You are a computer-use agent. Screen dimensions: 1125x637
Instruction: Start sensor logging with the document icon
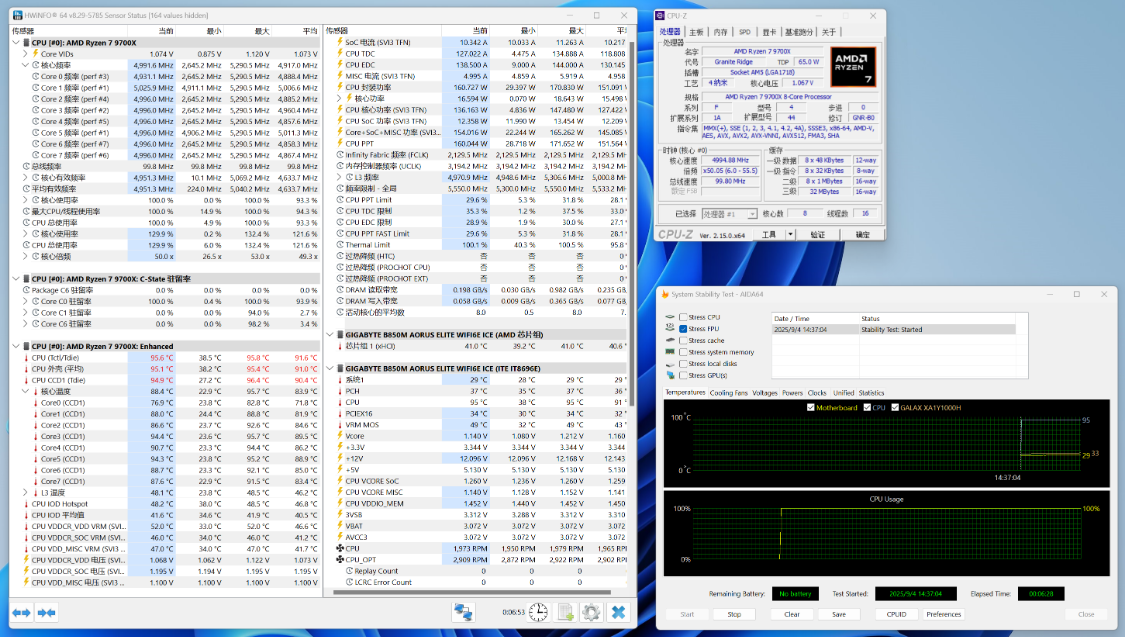565,612
